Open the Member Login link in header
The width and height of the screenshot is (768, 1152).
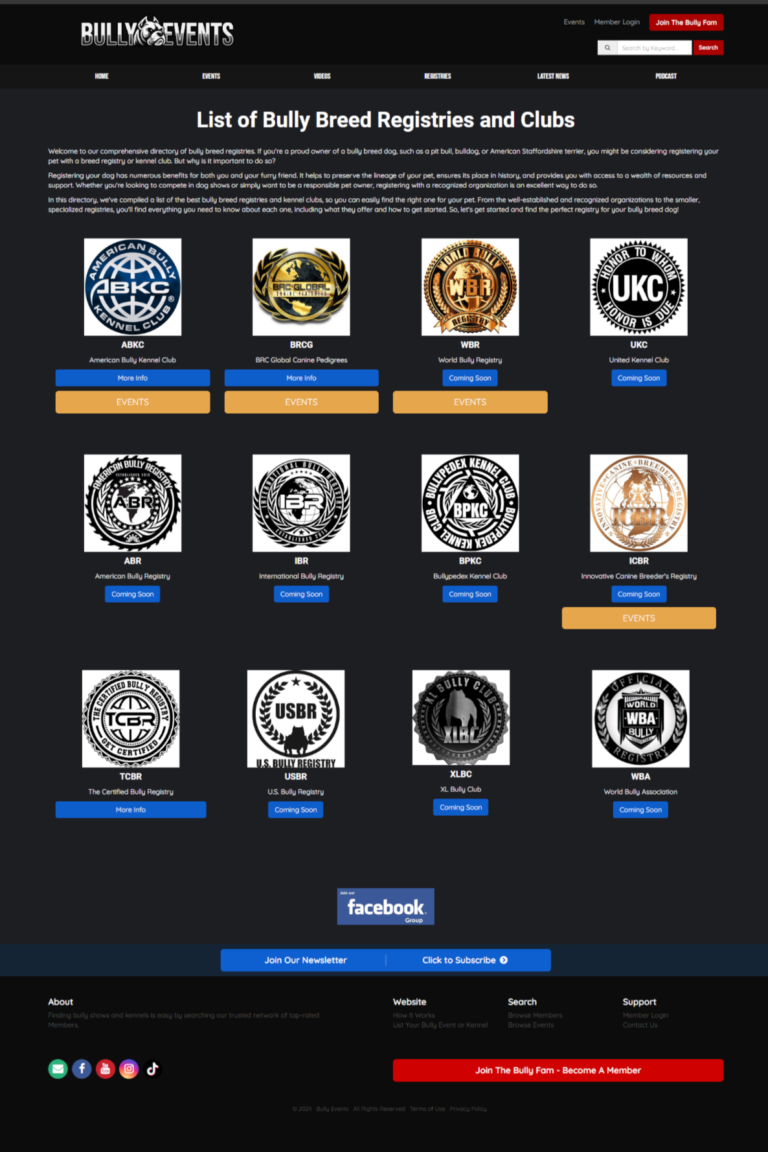tap(617, 22)
